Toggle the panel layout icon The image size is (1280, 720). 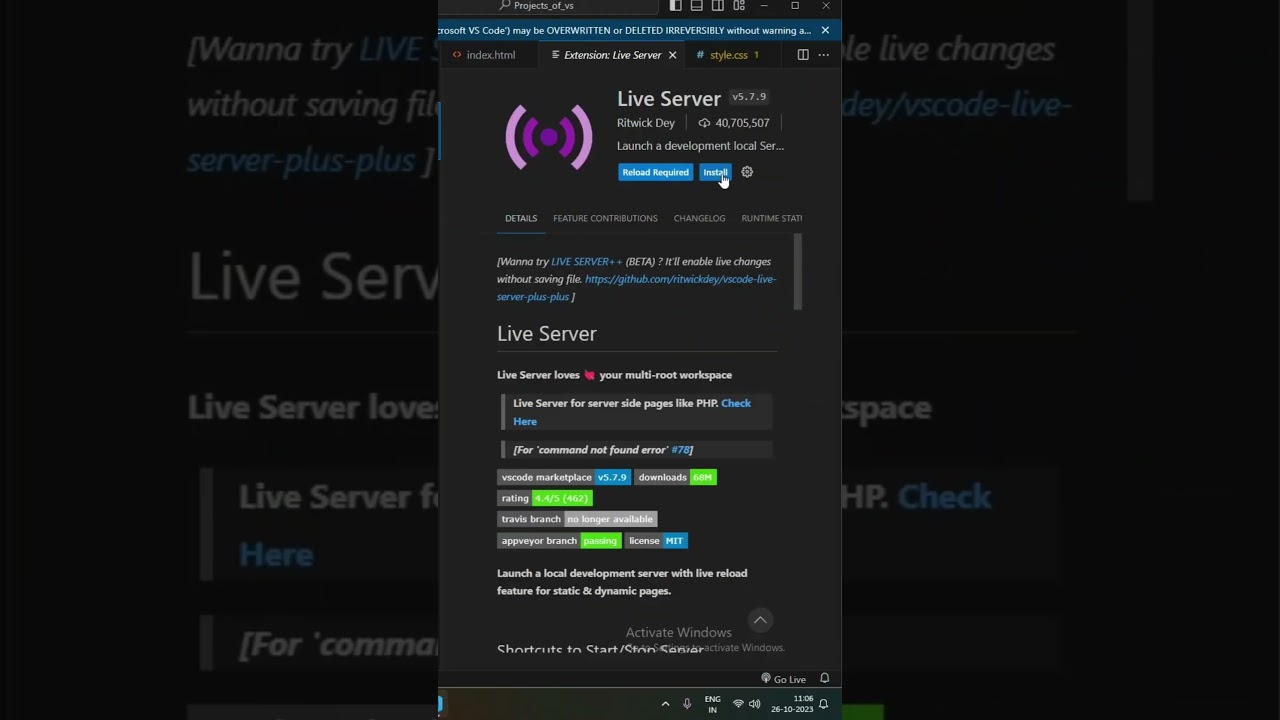[x=697, y=6]
